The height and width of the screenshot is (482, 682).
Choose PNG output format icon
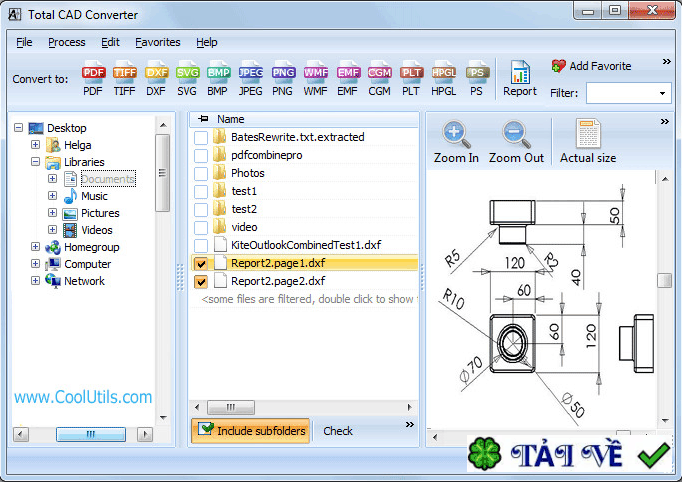(x=283, y=78)
